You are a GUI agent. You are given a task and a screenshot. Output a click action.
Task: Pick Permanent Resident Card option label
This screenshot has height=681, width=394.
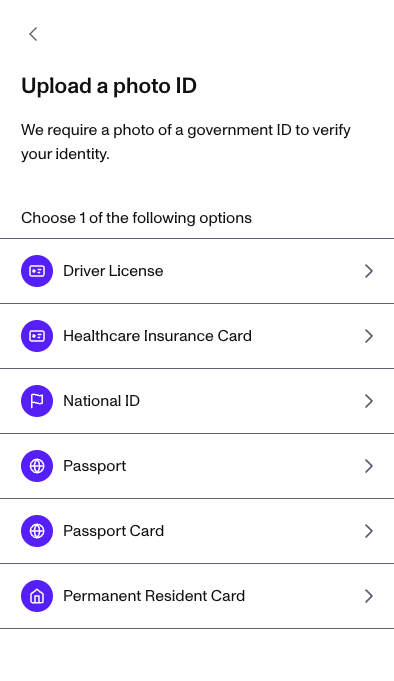tap(154, 596)
